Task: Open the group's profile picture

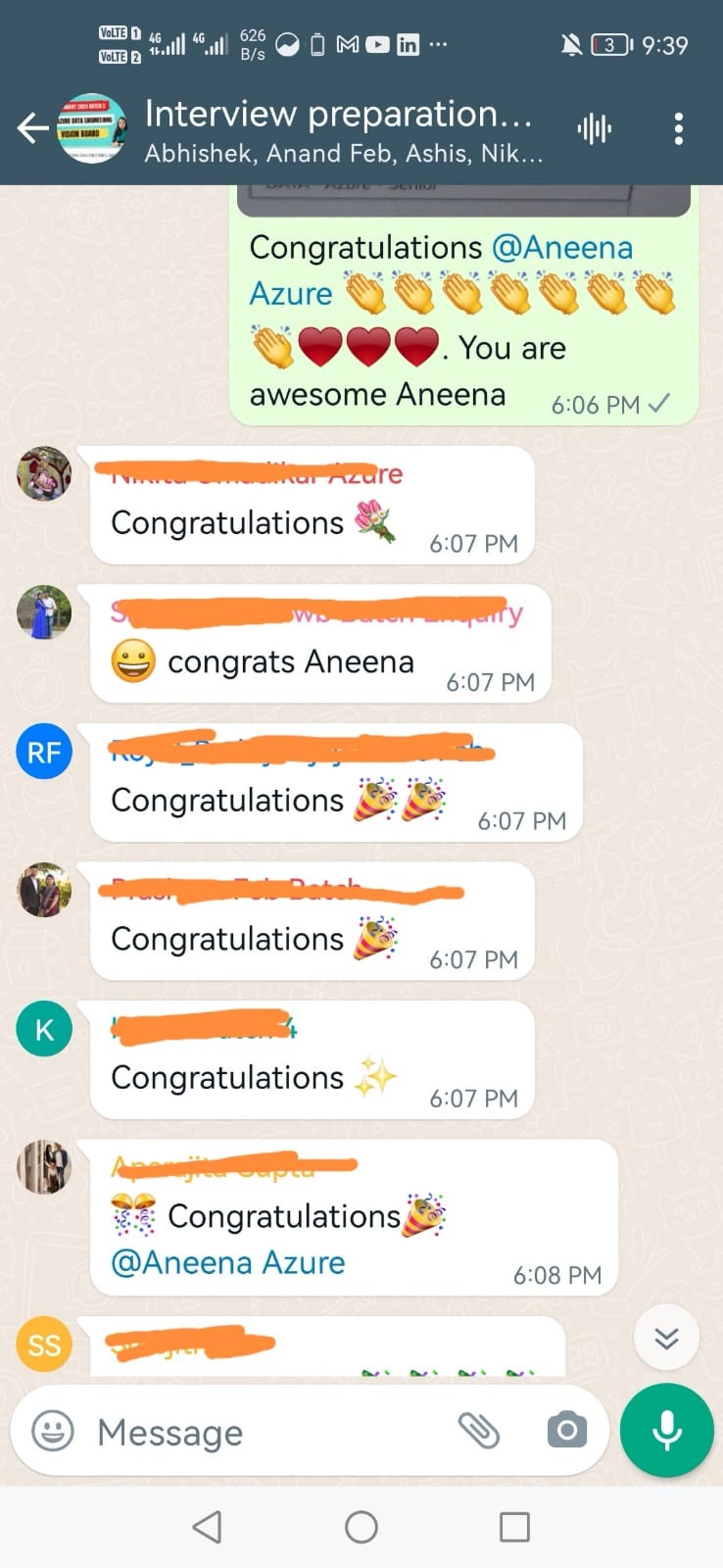Action: coord(91,128)
